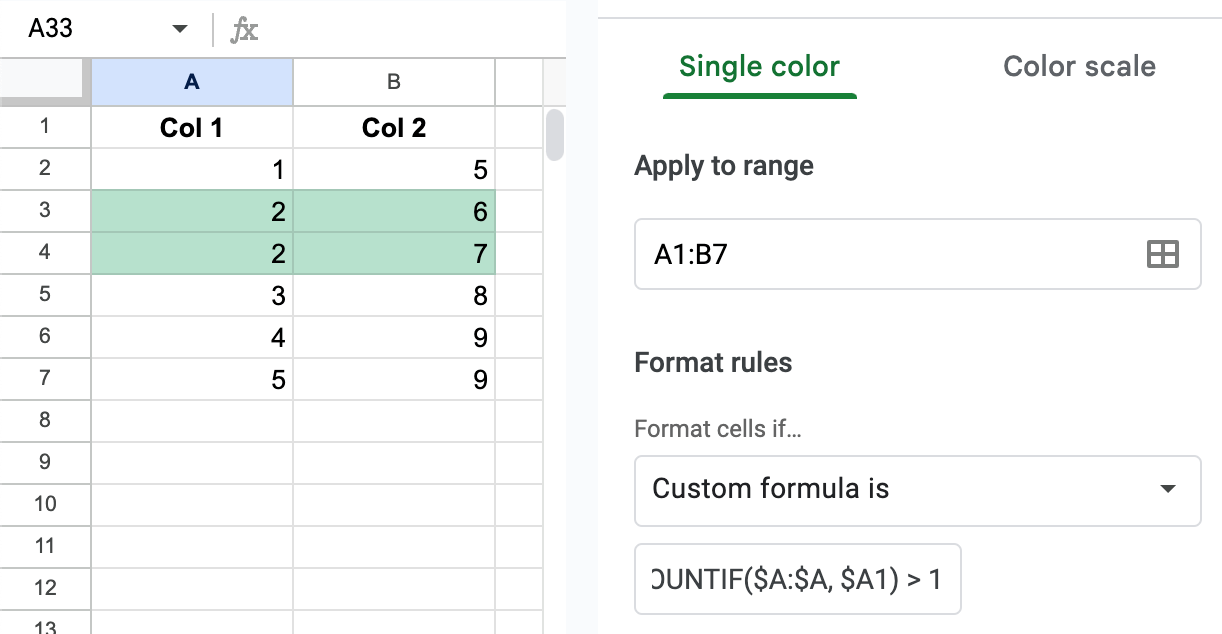
Task: Select the Single color tab
Action: 759,66
